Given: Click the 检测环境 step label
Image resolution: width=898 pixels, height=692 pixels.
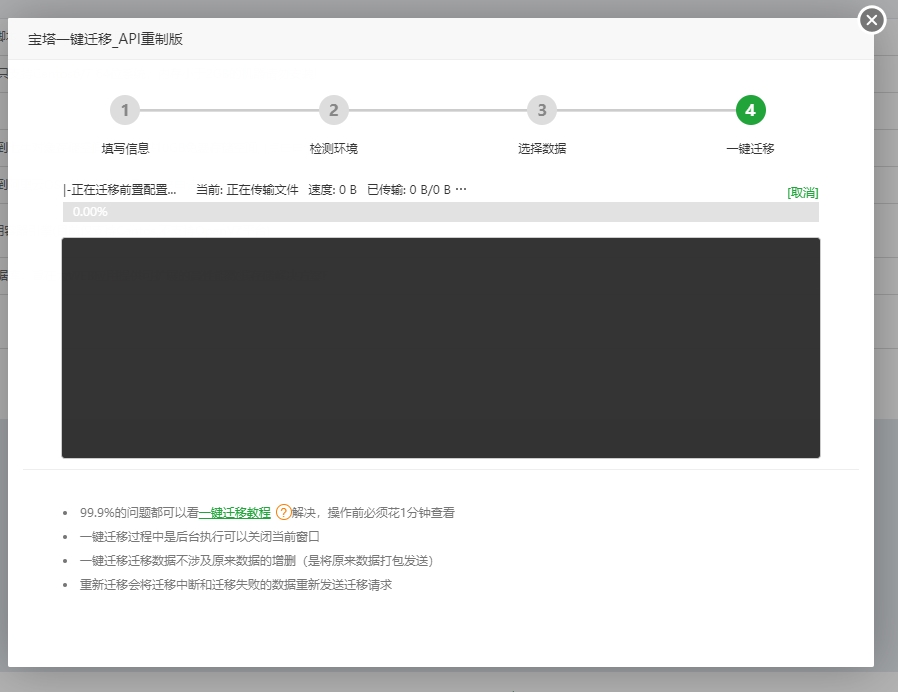Looking at the screenshot, I should tap(333, 149).
